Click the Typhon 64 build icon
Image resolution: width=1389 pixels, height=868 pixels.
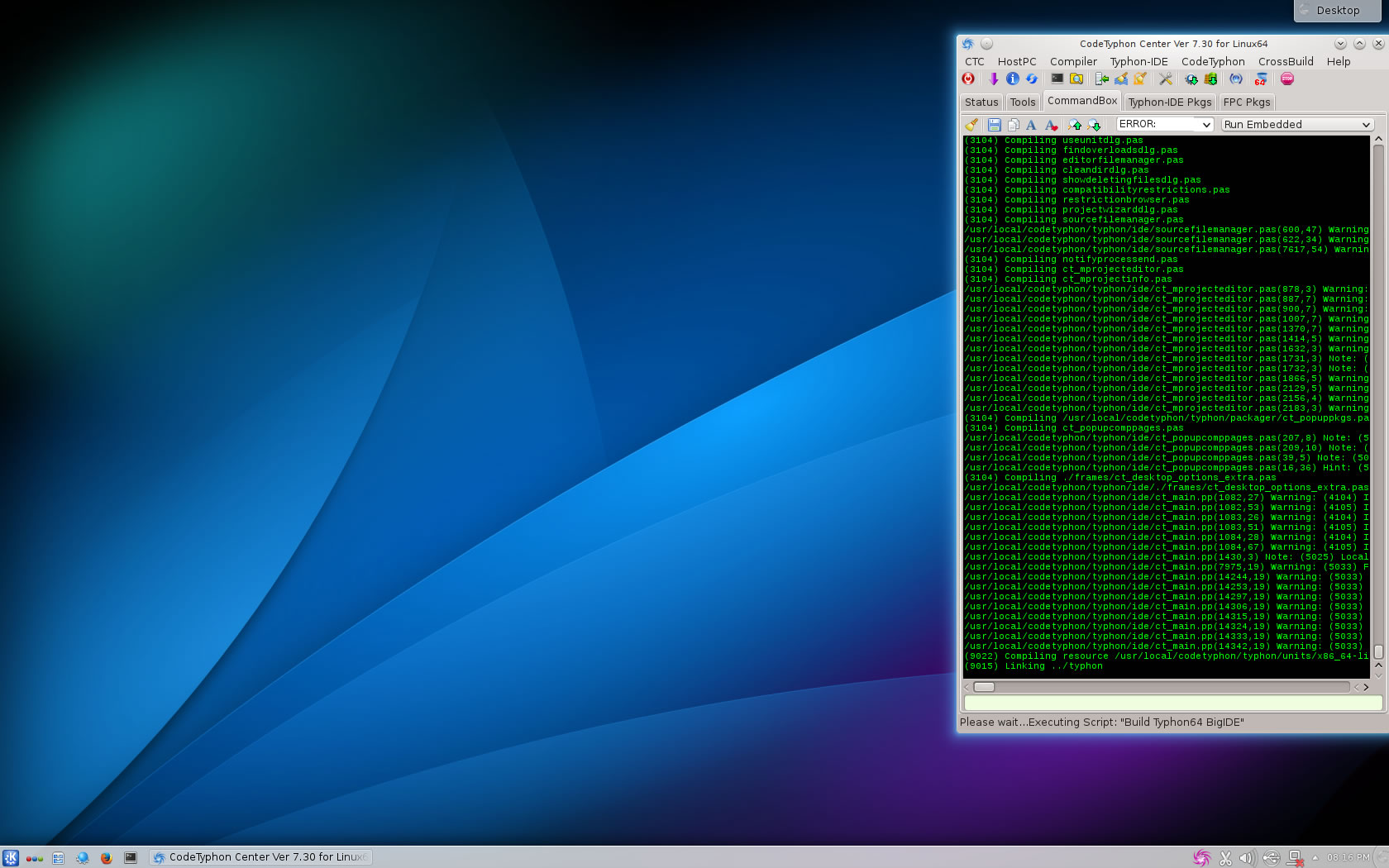pyautogui.click(x=1261, y=79)
